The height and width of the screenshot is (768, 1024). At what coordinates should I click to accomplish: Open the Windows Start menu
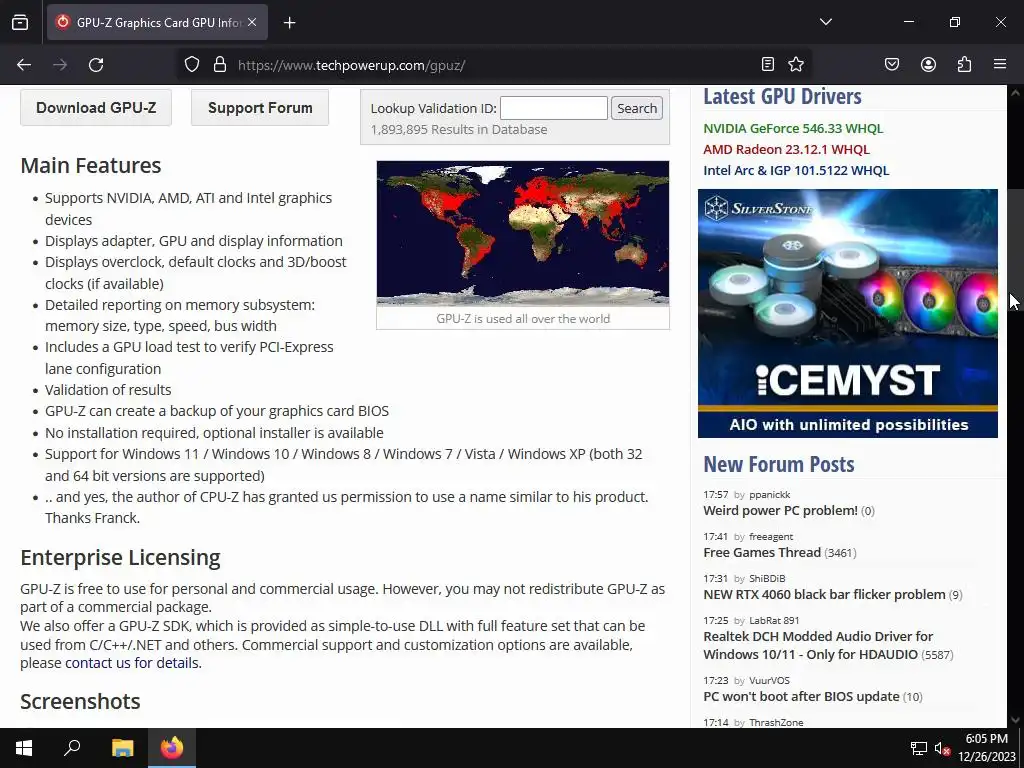point(24,748)
